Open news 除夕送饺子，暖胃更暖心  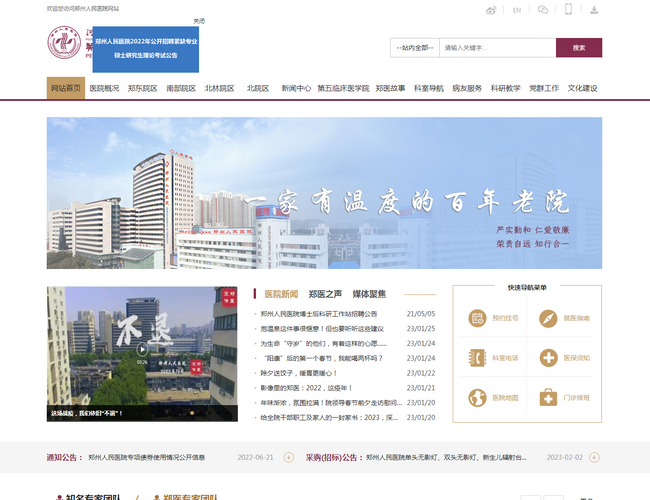299,373
